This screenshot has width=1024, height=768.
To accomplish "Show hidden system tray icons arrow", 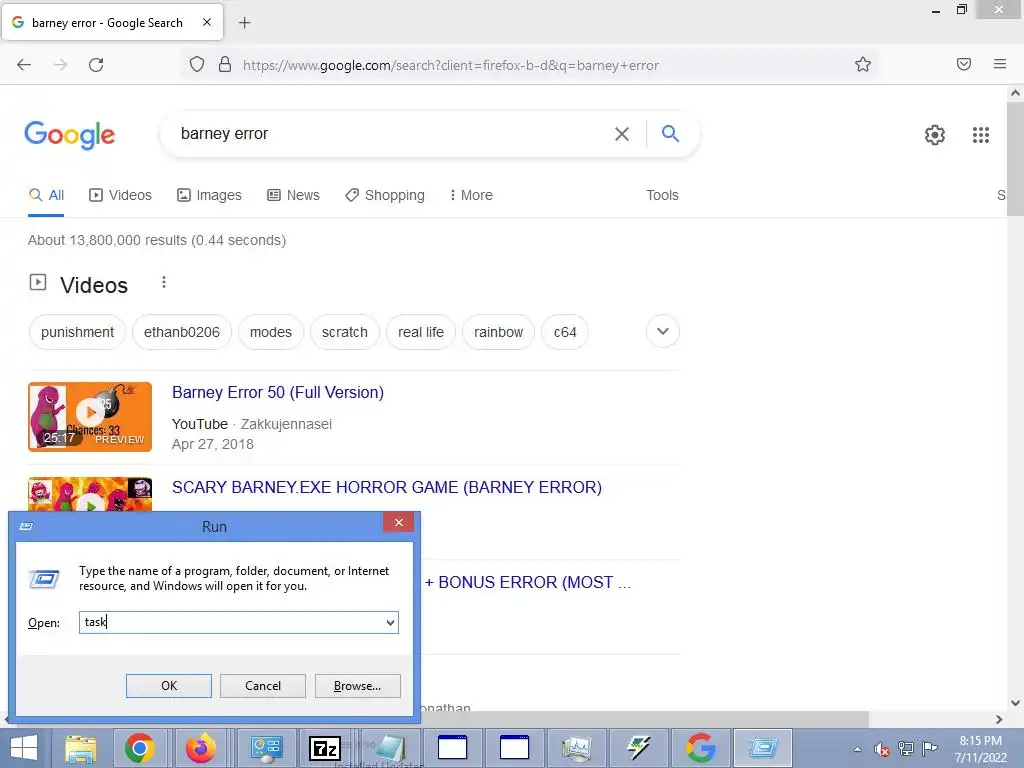I will tap(857, 749).
